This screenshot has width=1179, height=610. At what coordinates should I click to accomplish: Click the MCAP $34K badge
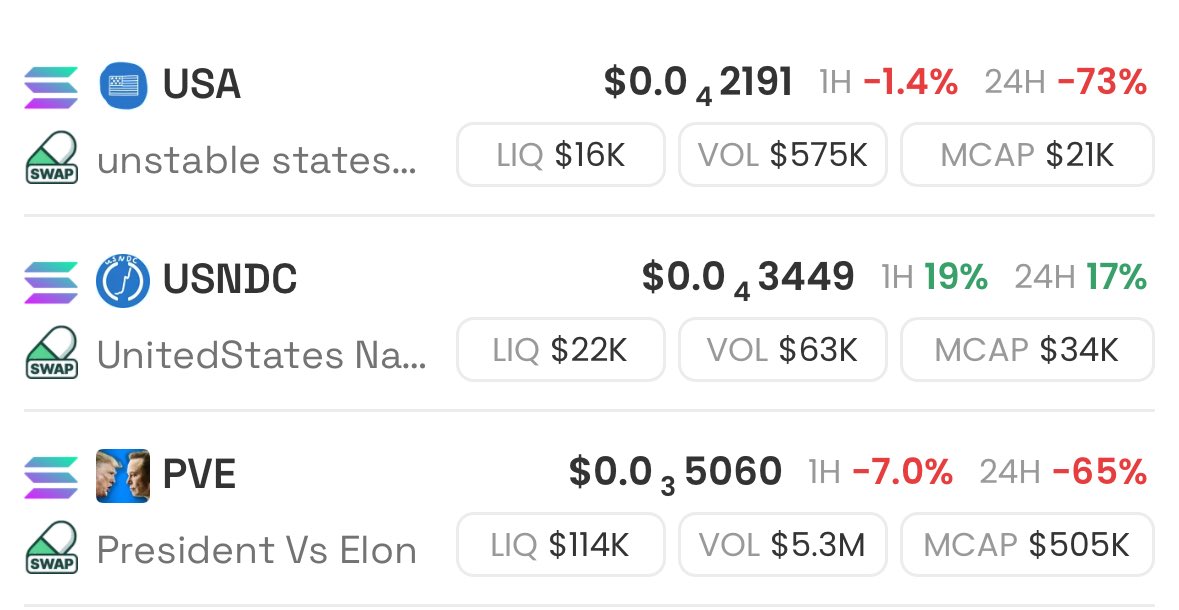pos(1027,350)
